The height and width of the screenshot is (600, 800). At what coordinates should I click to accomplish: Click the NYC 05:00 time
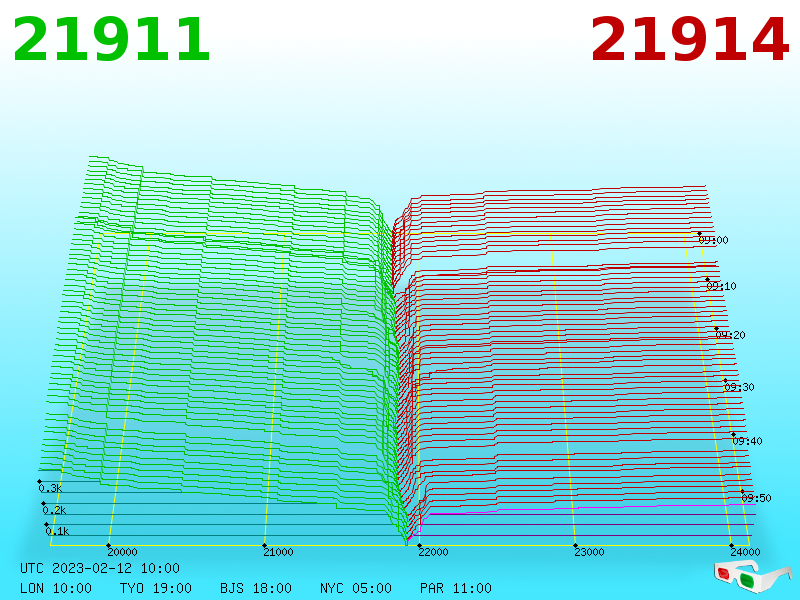(x=356, y=588)
